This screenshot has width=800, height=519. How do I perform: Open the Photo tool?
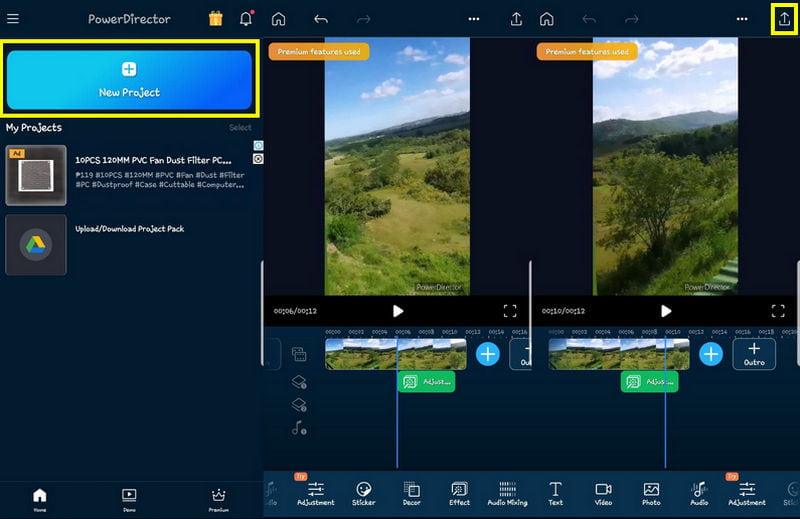point(651,493)
